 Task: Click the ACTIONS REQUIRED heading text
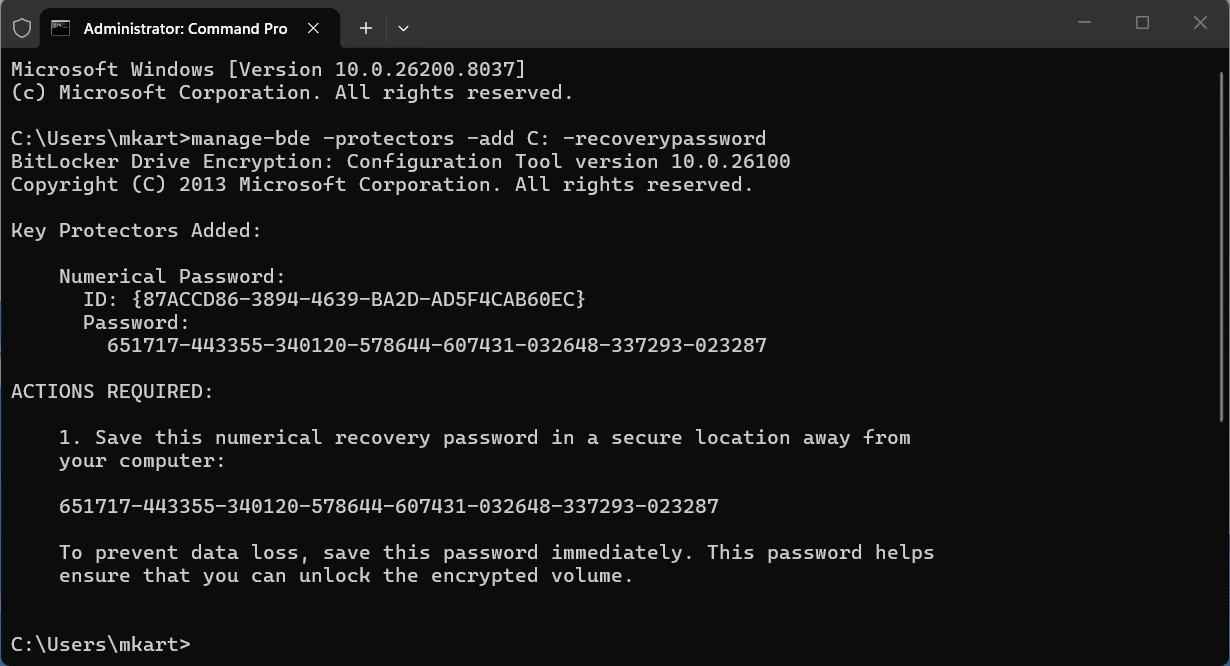tap(112, 392)
